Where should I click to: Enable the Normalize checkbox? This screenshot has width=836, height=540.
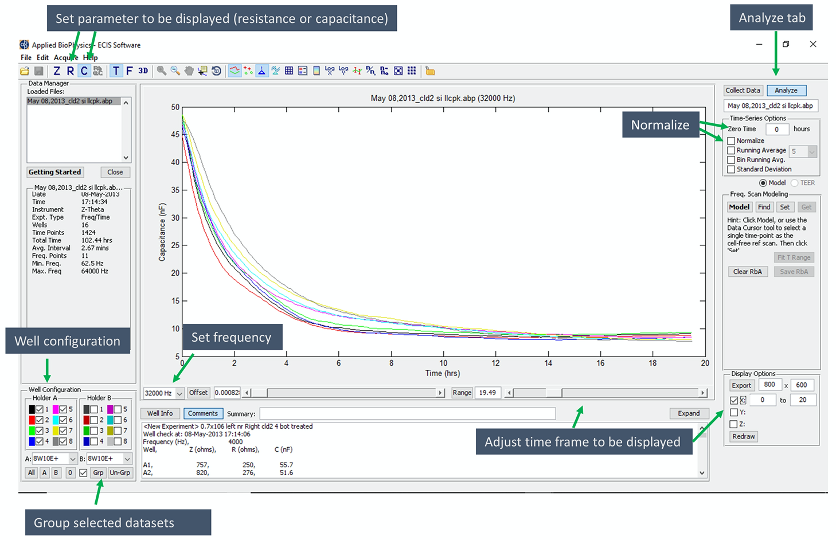[731, 141]
